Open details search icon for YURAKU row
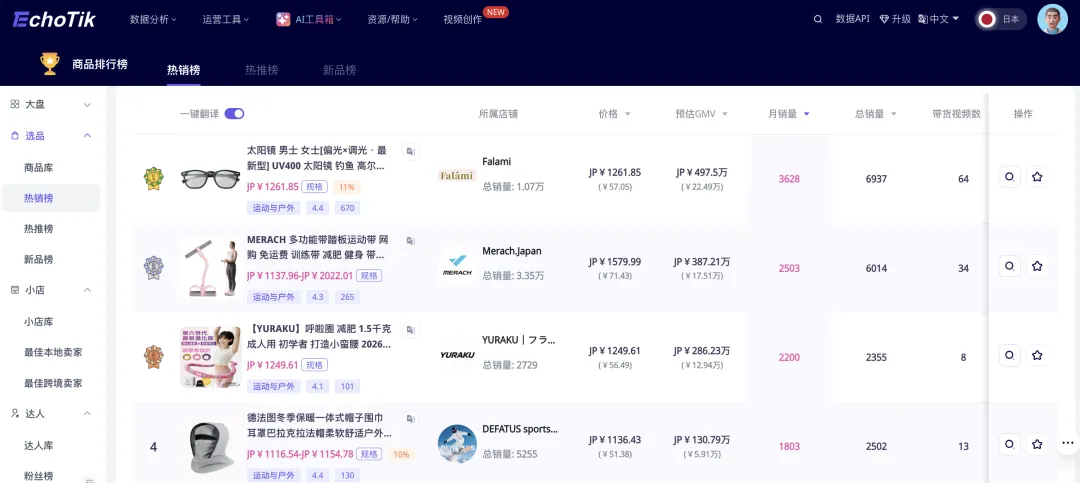Viewport: 1080px width, 483px height. [1009, 356]
